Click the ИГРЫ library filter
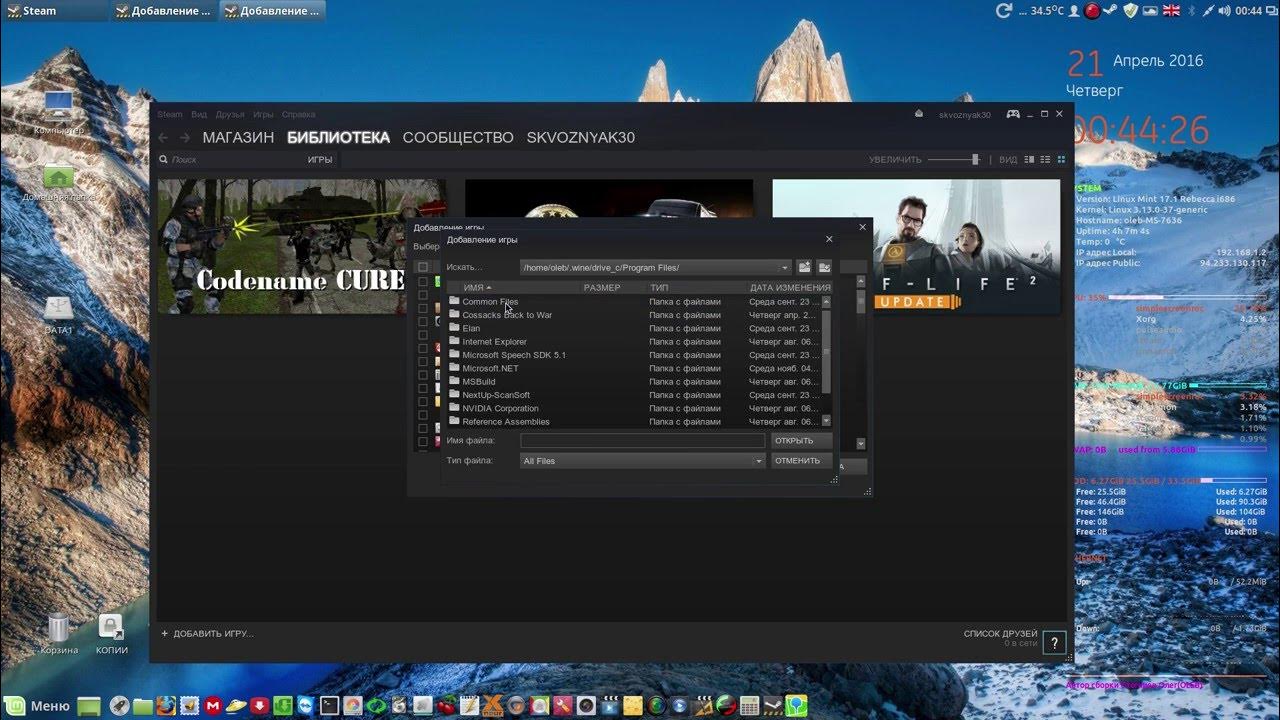The image size is (1280, 720). [x=320, y=160]
